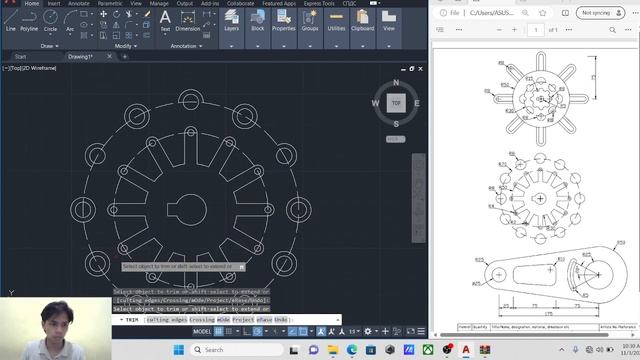Switch to the Annotate ribbon tab
Image resolution: width=640 pixels, height=360 pixels.
point(79,3)
